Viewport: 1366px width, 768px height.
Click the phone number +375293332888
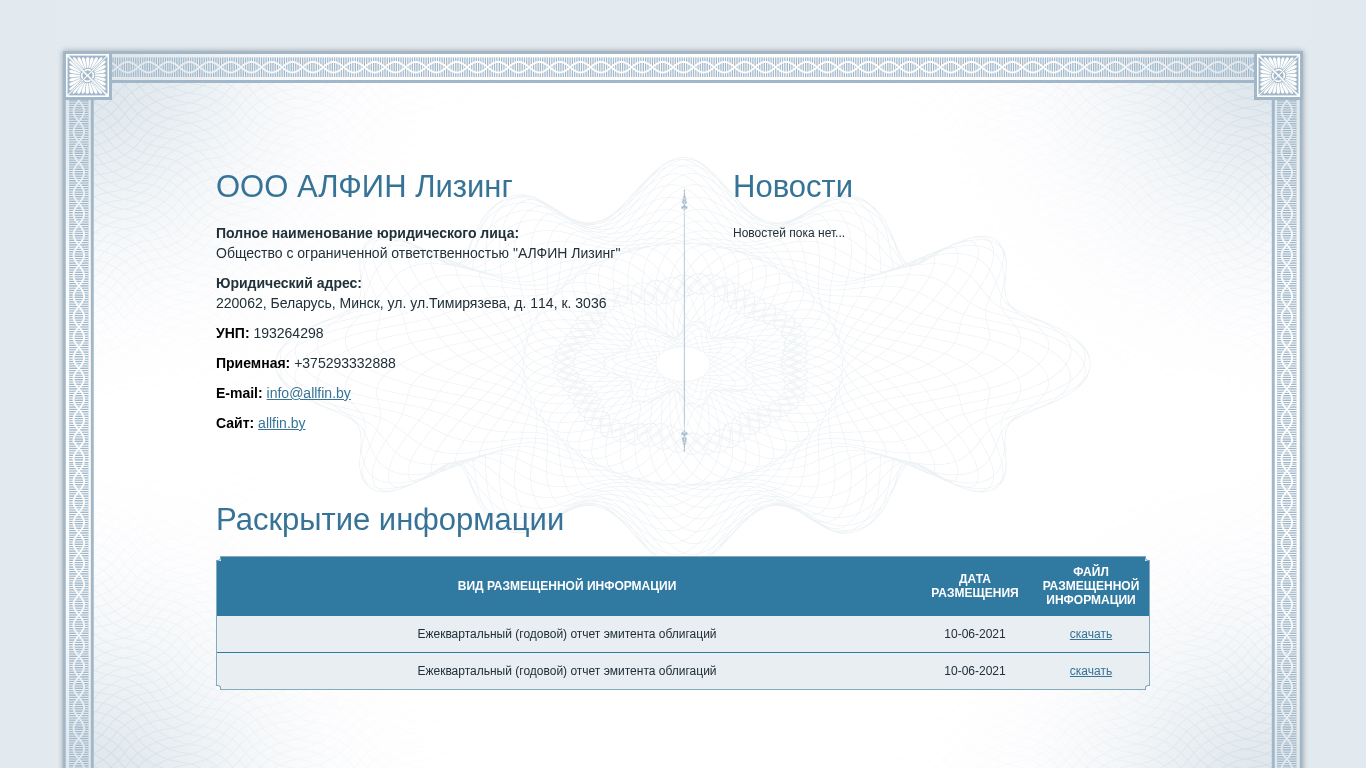point(345,363)
